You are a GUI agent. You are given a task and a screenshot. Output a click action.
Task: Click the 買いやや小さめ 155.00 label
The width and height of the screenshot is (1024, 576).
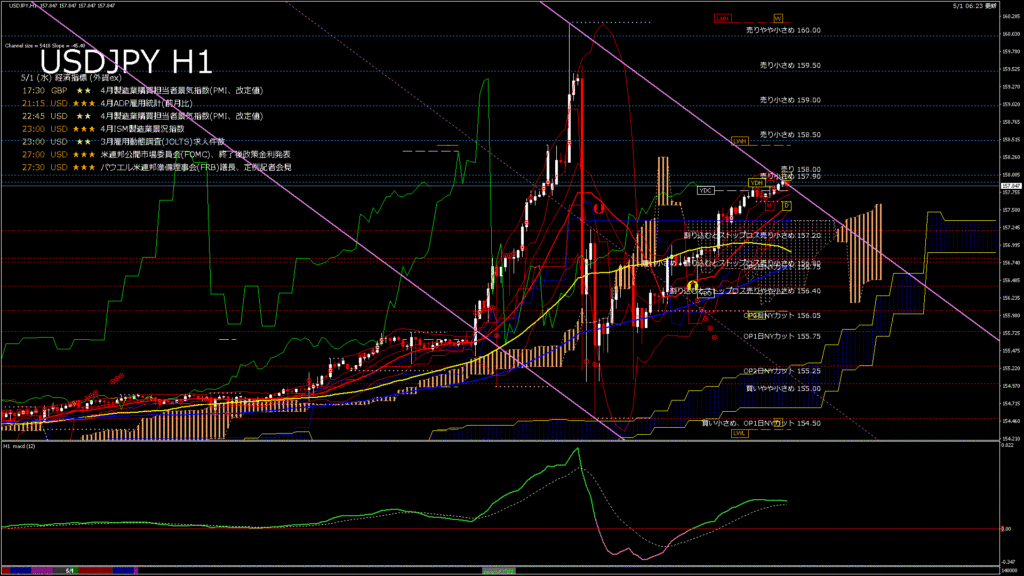click(x=784, y=389)
